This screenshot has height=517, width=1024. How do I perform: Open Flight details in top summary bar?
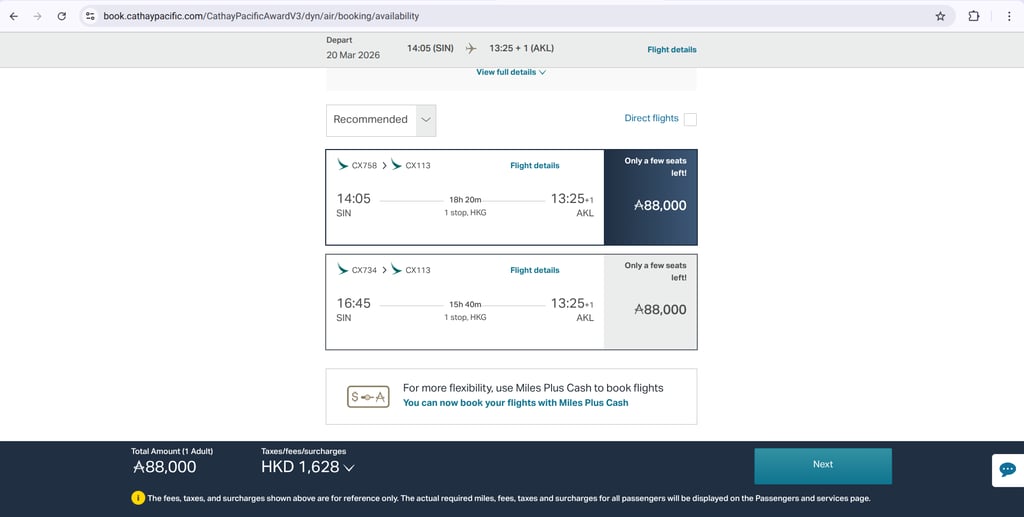click(x=672, y=50)
